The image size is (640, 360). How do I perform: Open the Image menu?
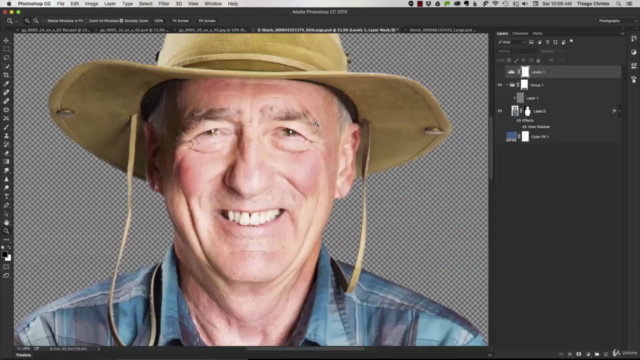point(91,4)
